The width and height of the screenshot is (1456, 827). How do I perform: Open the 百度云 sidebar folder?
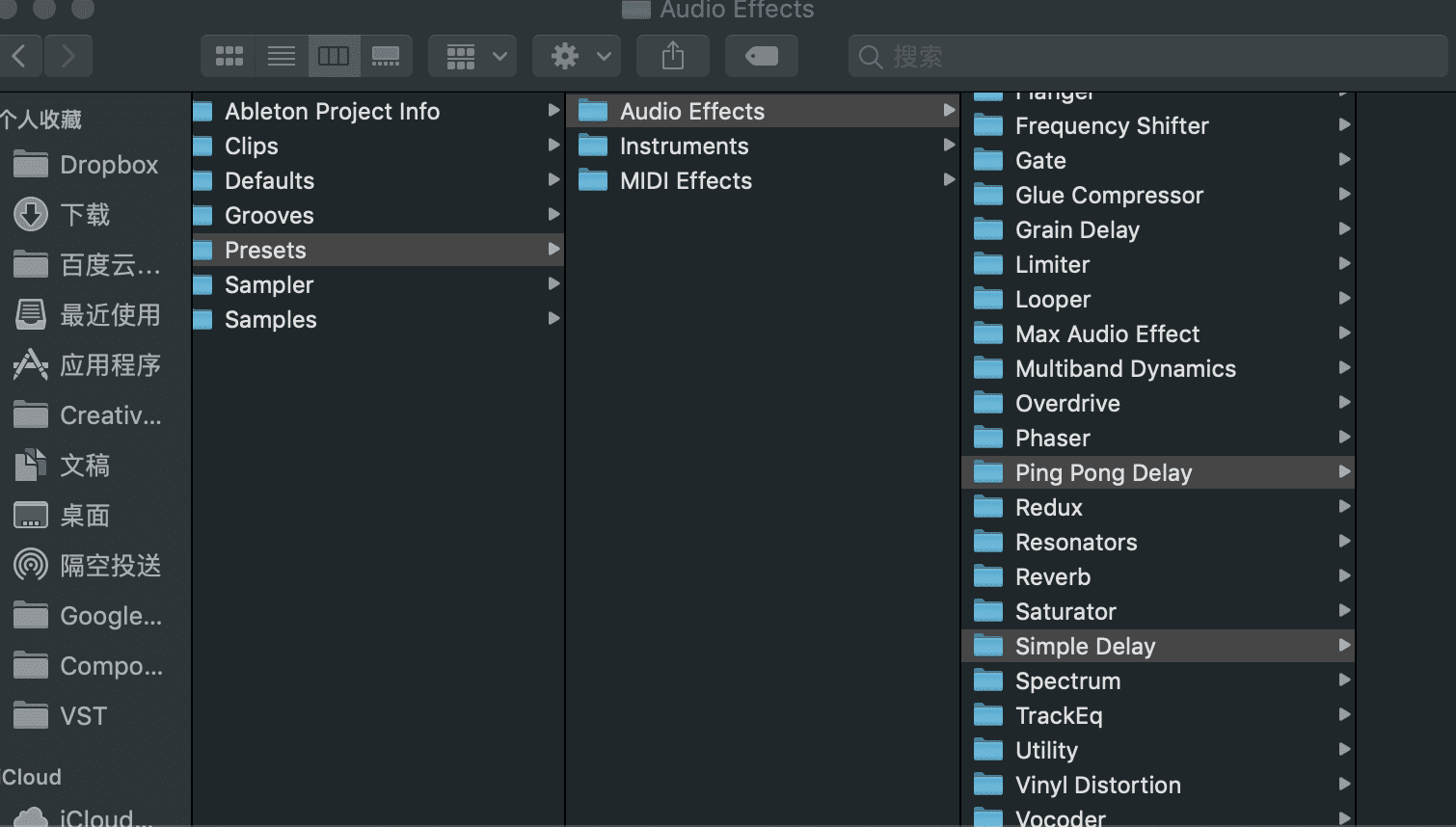pyautogui.click(x=87, y=265)
